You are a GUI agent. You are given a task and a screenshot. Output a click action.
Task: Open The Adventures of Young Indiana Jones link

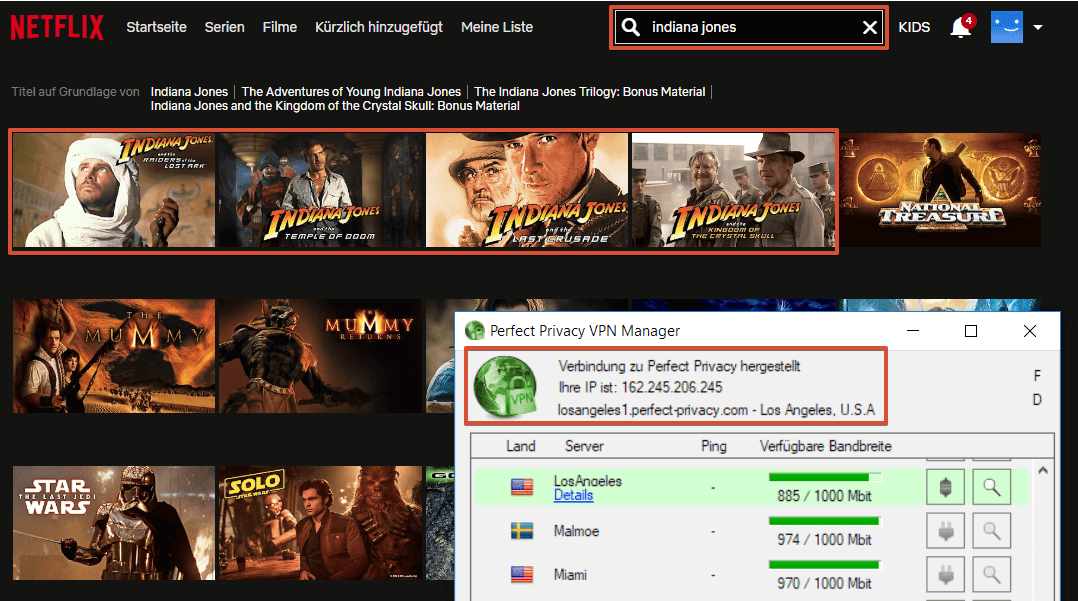click(351, 91)
